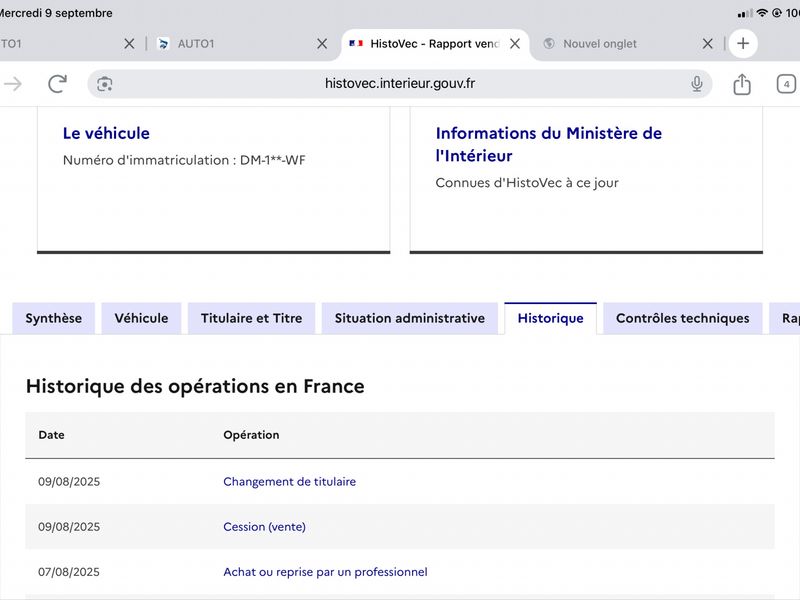Go to Situation administrative tab
This screenshot has width=800, height=600.
pos(410,318)
